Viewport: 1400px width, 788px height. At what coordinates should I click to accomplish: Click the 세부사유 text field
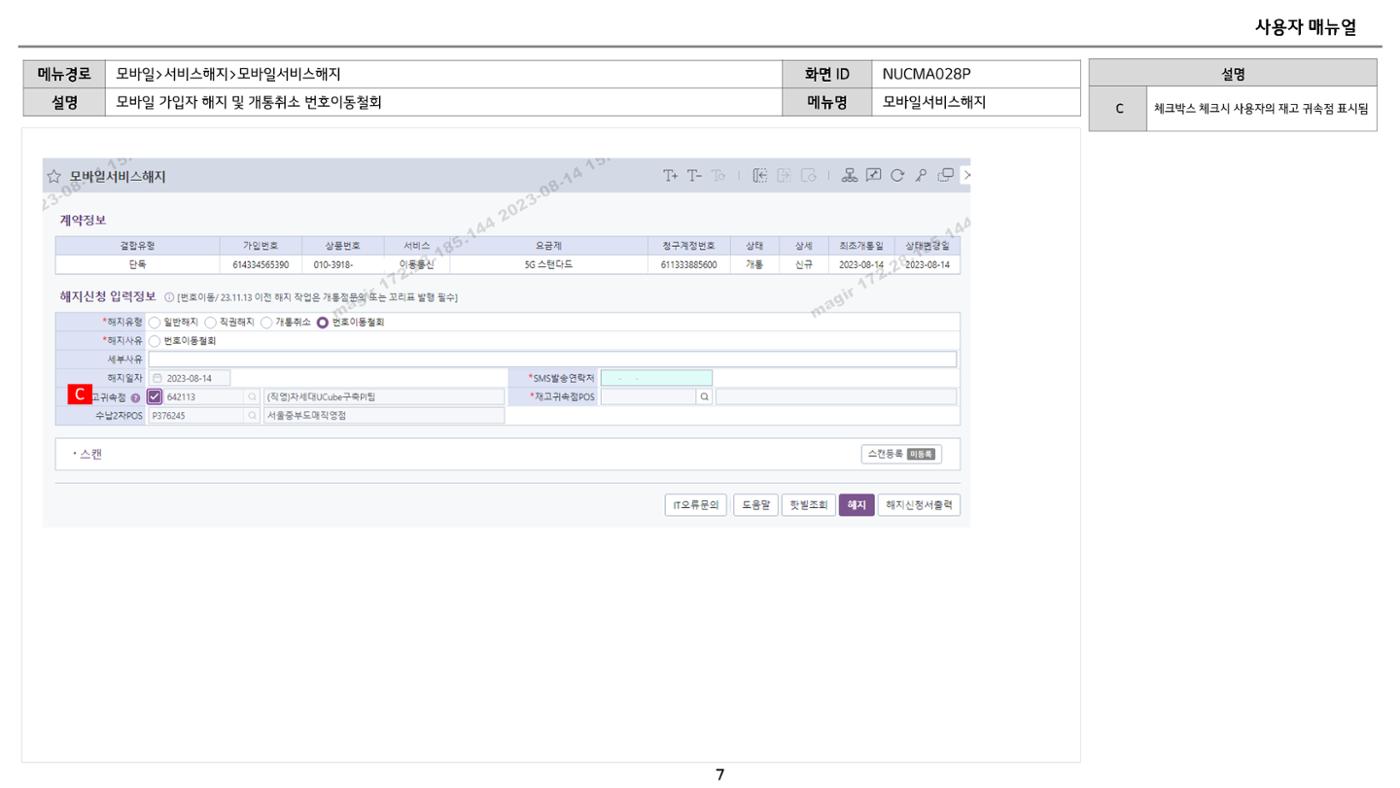pos(552,359)
